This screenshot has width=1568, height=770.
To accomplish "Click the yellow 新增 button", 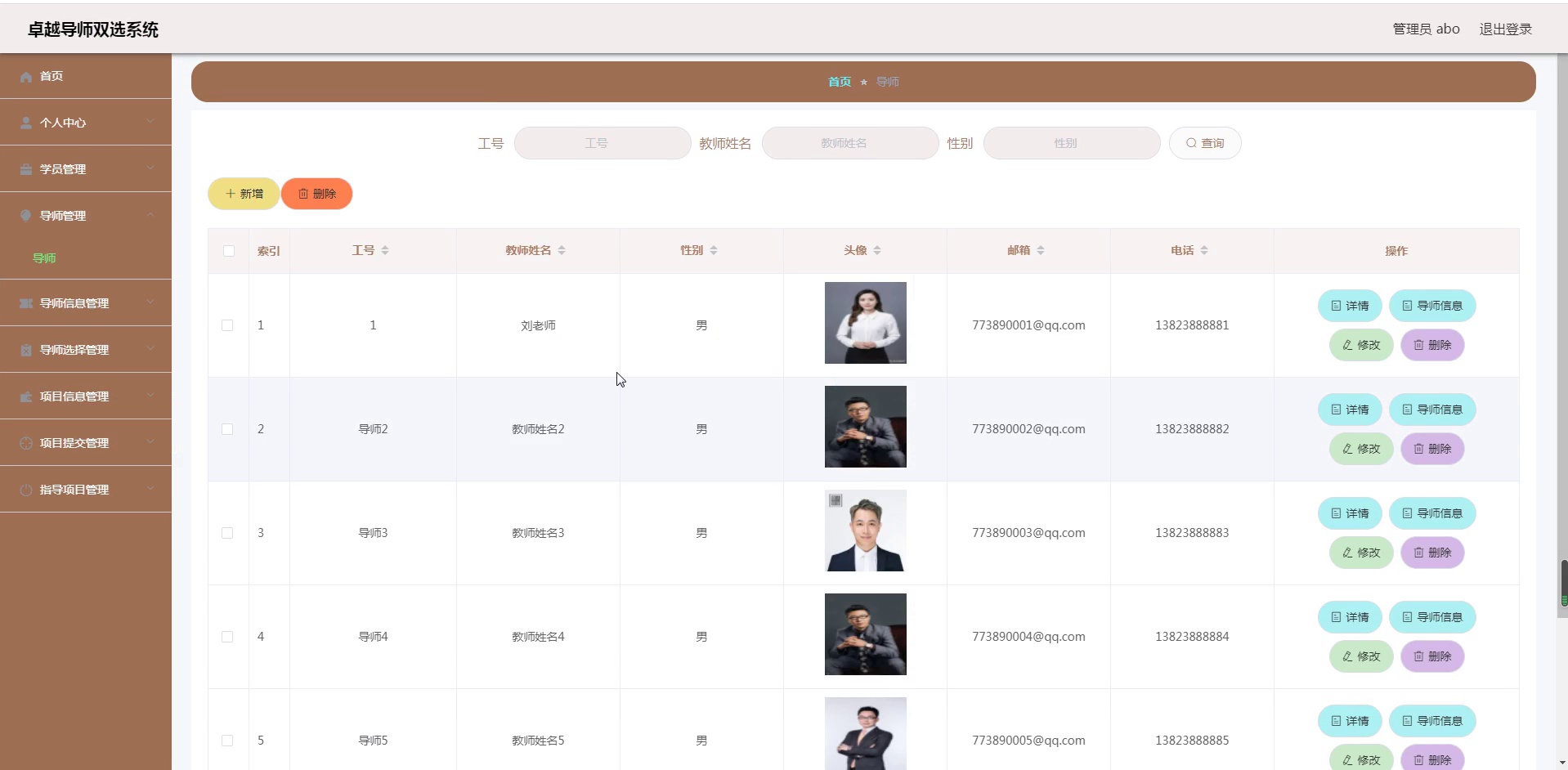I will [244, 194].
